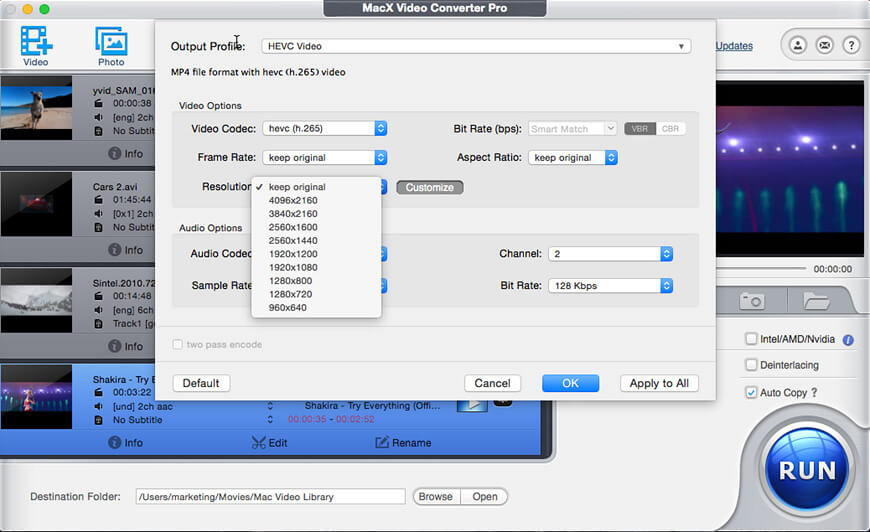This screenshot has height=532, width=870.
Task: Choose 3840x2160 resolution option
Action: [293, 214]
